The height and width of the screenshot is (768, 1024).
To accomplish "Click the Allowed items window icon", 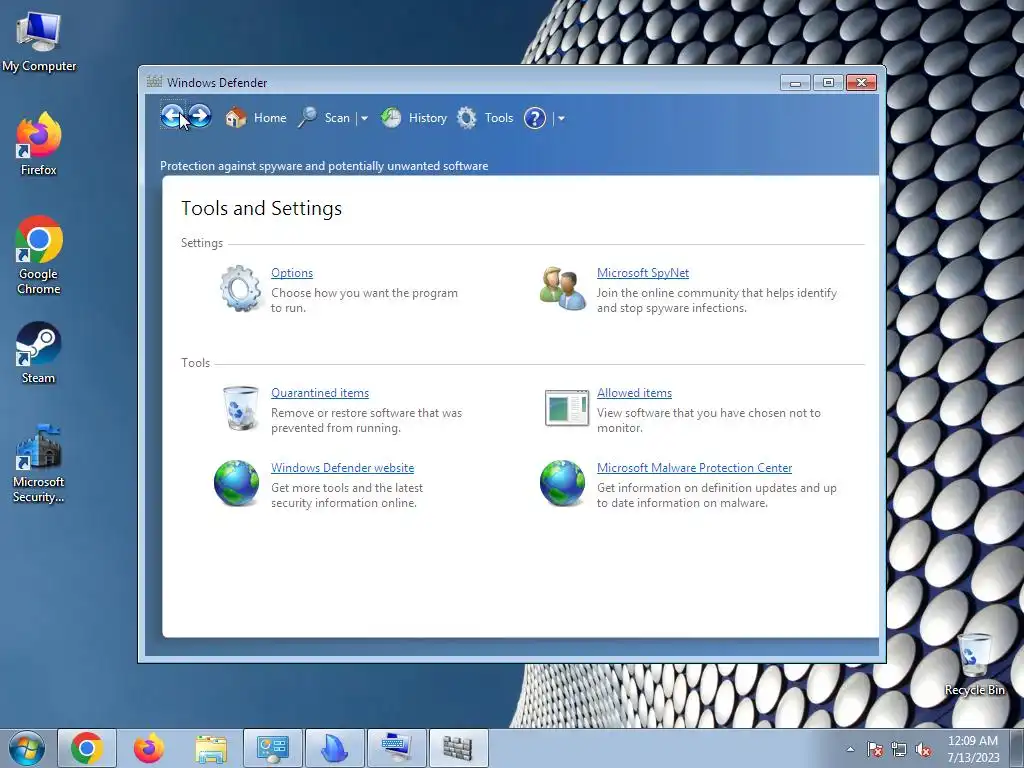I will 567,408.
